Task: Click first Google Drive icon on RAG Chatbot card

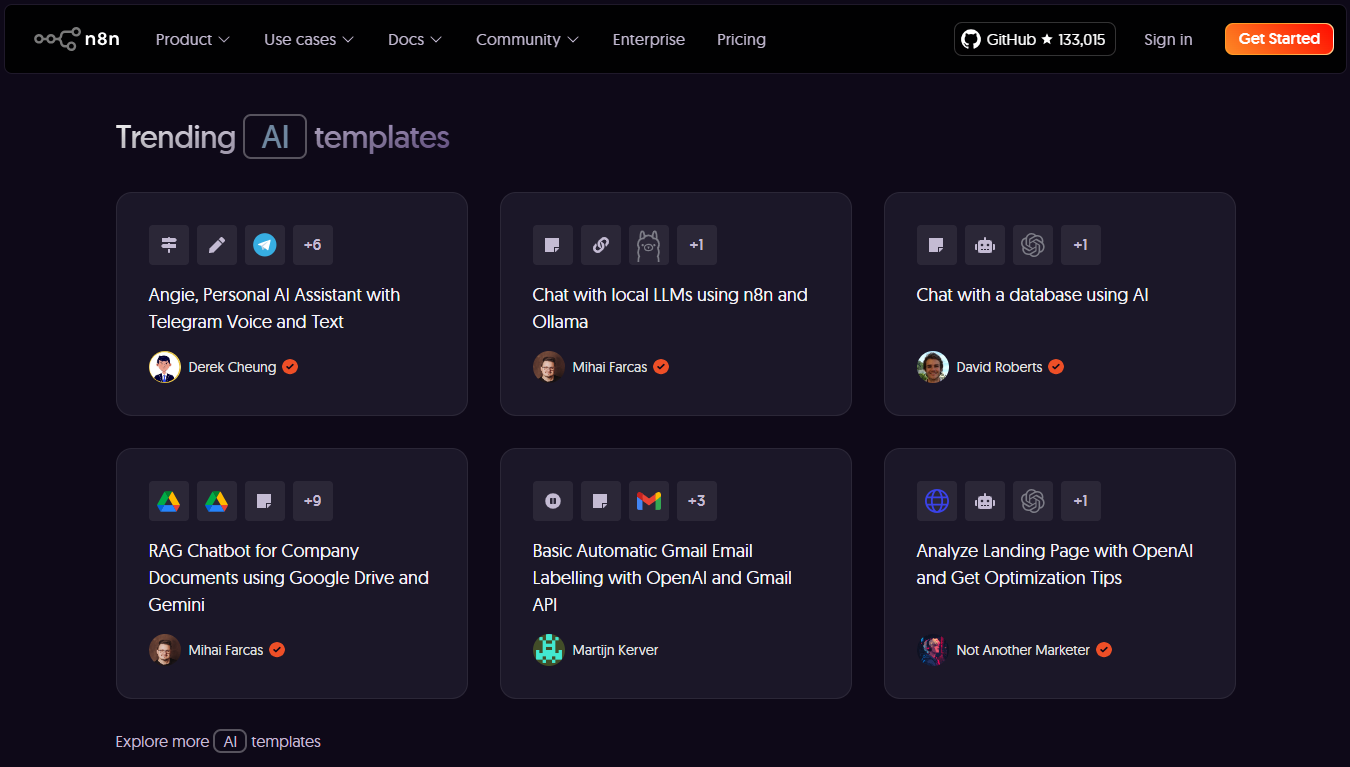Action: click(169, 501)
